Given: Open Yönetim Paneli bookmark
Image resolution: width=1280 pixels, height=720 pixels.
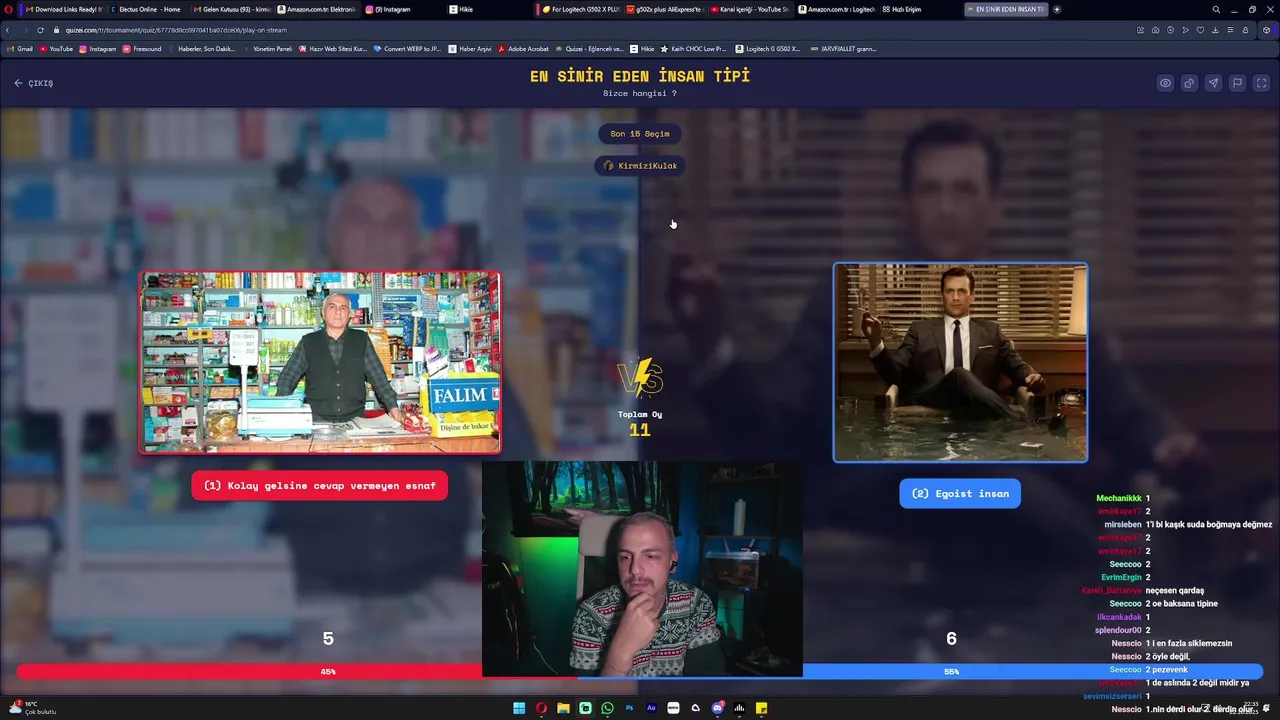Looking at the screenshot, I should [268, 48].
